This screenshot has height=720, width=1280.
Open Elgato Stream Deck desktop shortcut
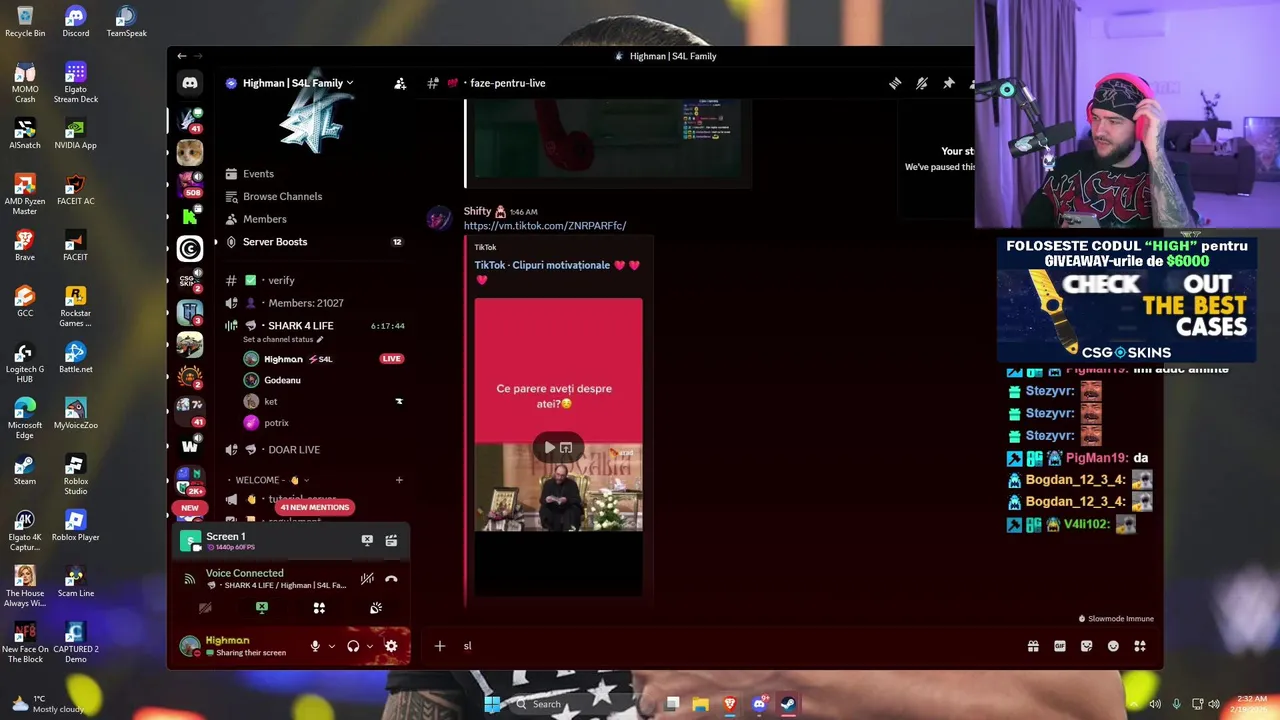click(x=76, y=83)
